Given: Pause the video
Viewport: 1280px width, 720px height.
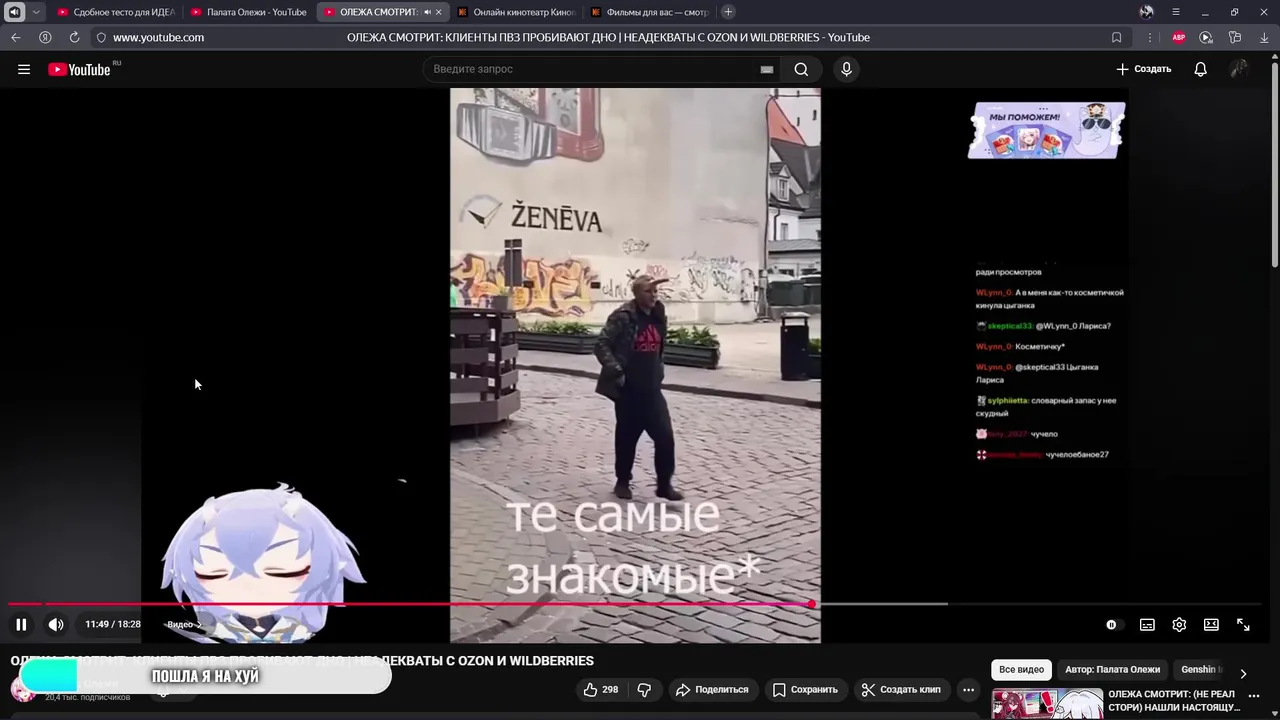Looking at the screenshot, I should pos(21,624).
